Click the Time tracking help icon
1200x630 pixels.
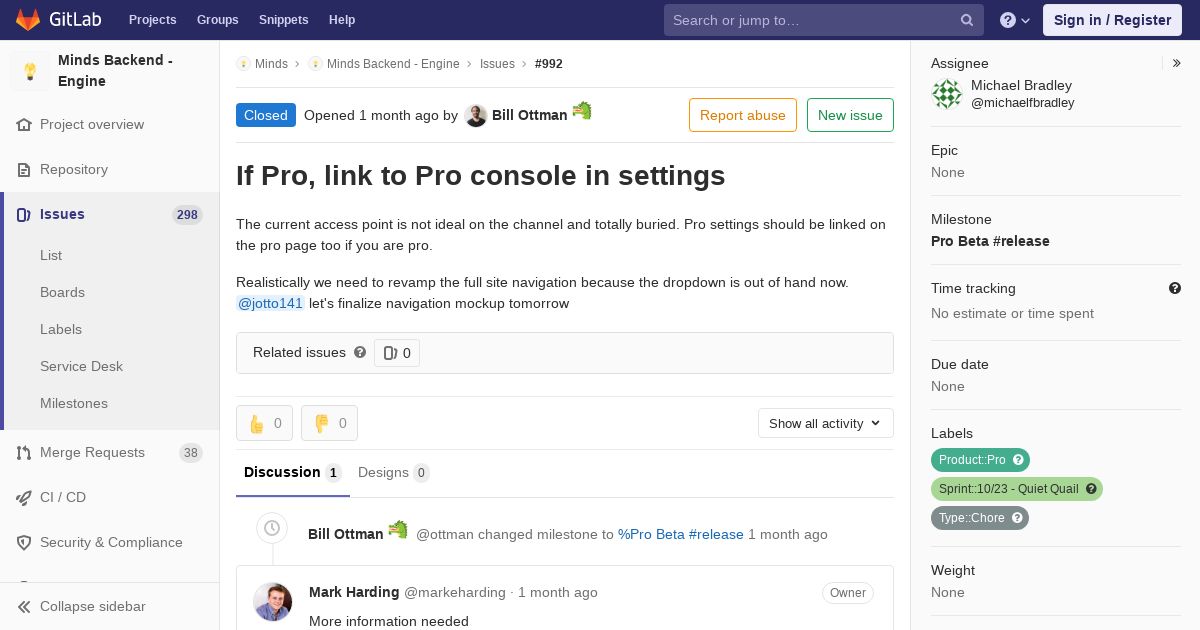click(x=1175, y=288)
